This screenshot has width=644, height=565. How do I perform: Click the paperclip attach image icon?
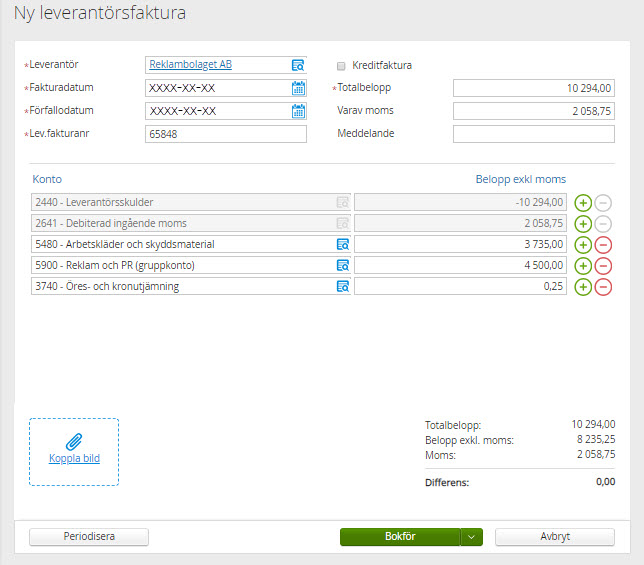tap(74, 441)
